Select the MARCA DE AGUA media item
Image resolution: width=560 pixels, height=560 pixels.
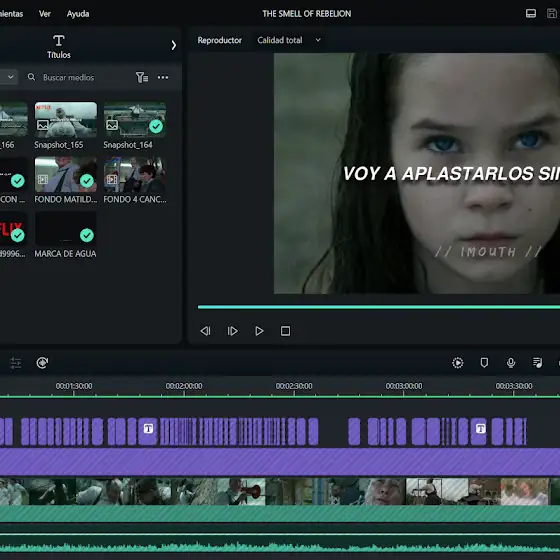(66, 229)
